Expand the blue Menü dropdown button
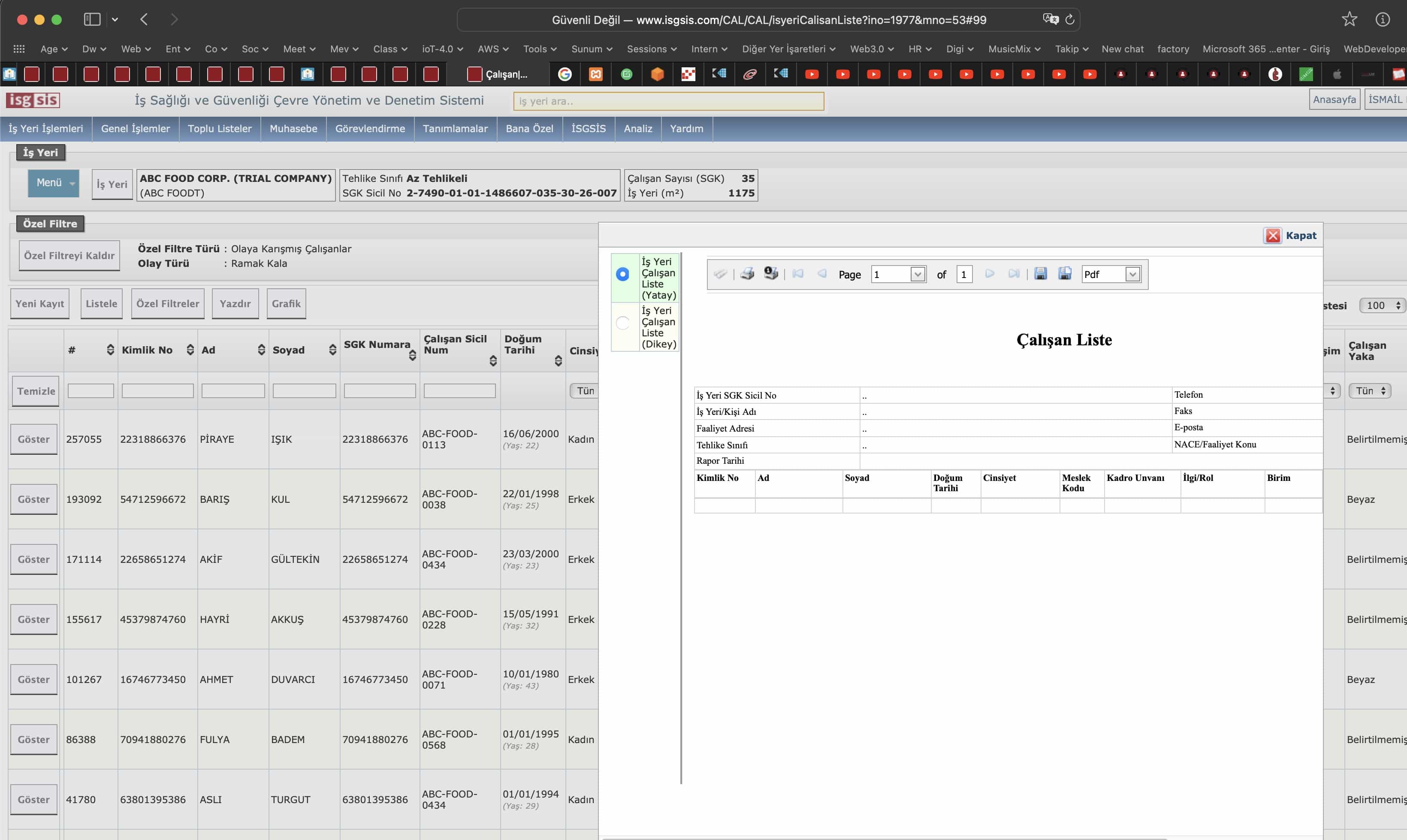 [x=53, y=183]
